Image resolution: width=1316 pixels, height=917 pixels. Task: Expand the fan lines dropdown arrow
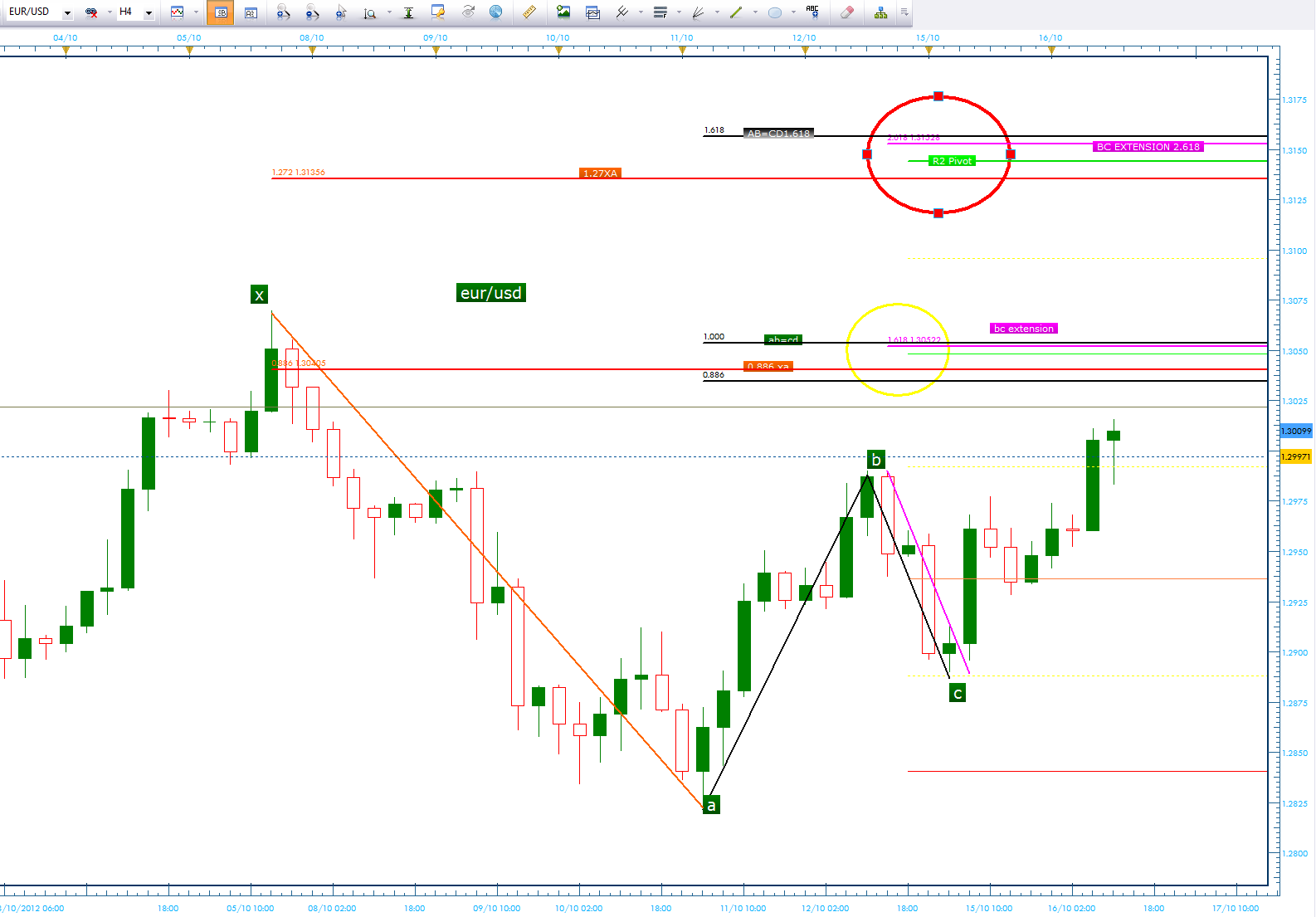click(x=717, y=12)
